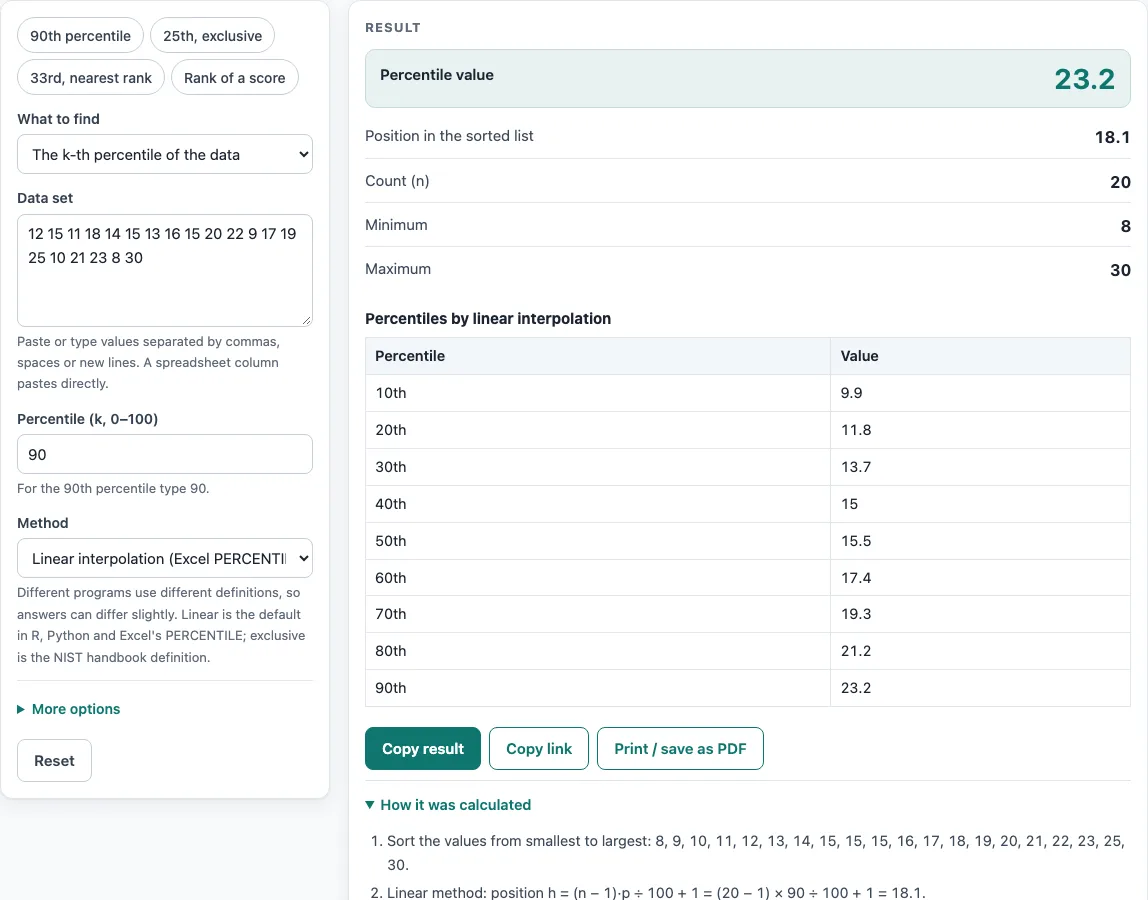Click the Percentile (k, 0–100) label

(x=87, y=419)
